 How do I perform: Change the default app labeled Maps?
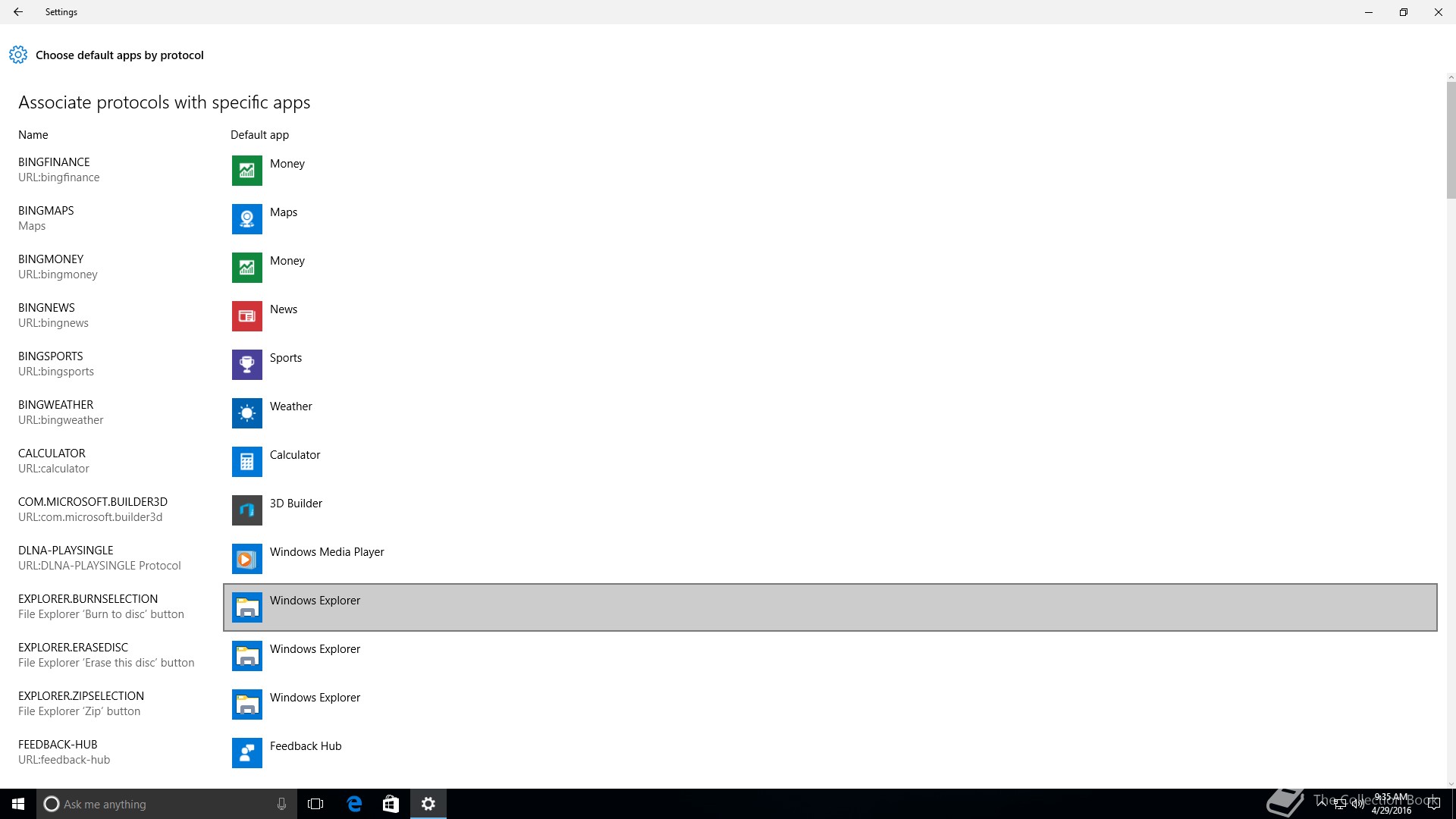830,219
